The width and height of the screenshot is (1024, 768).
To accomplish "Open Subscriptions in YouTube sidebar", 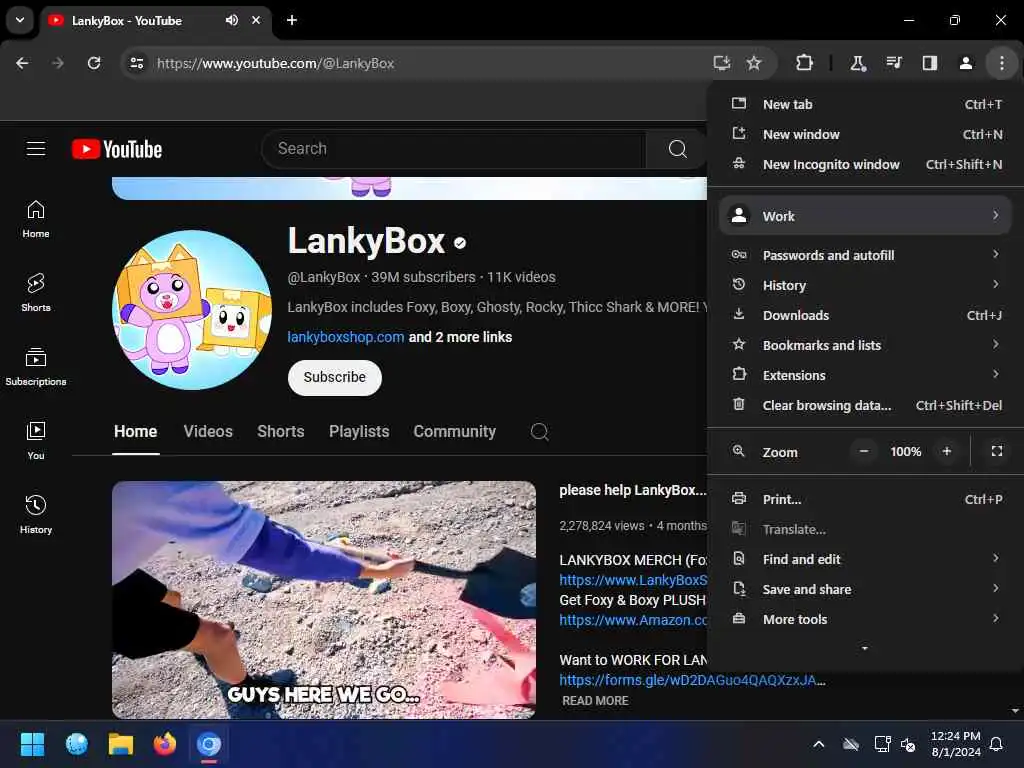I will (36, 367).
